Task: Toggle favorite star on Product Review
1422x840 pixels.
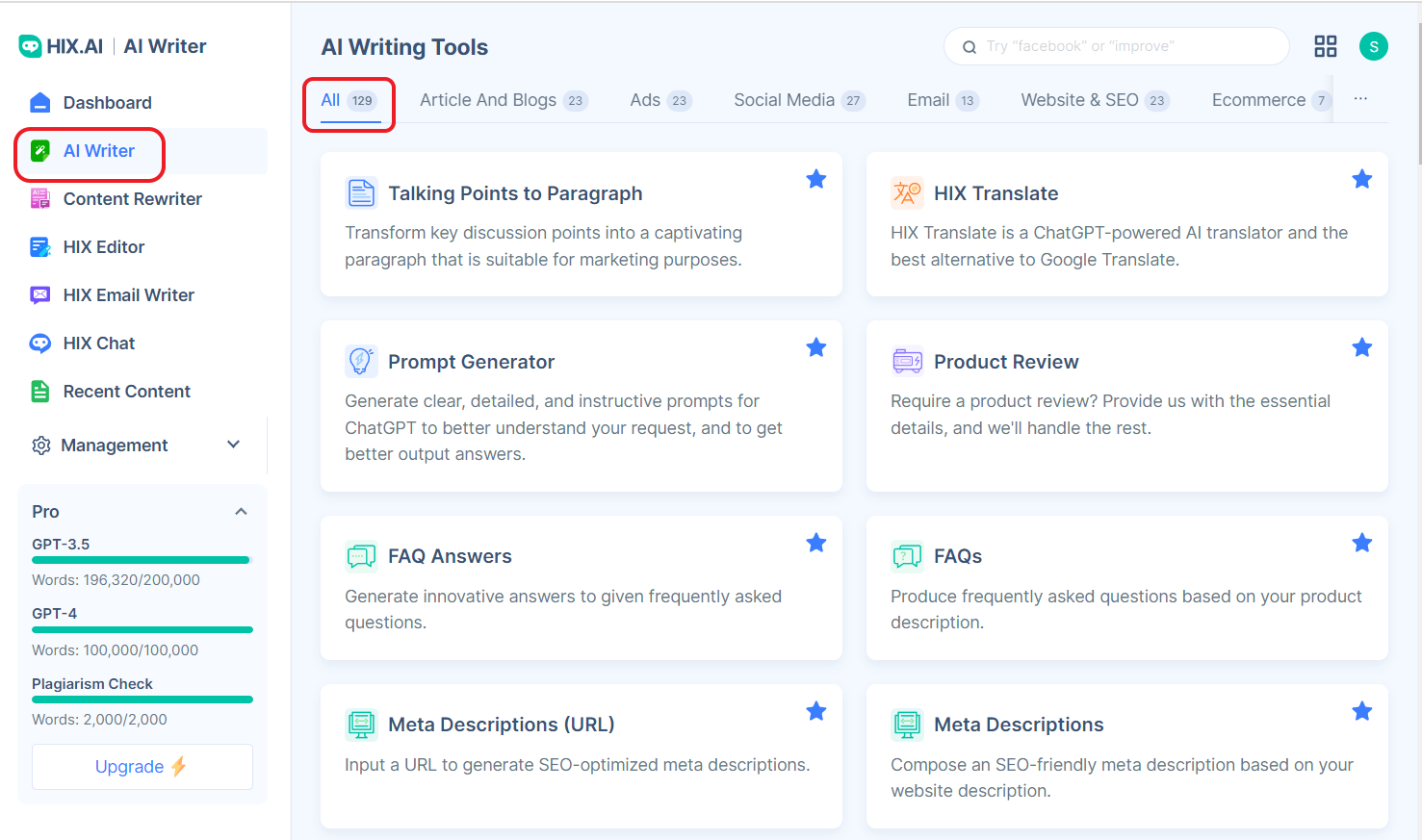Action: (1361, 347)
